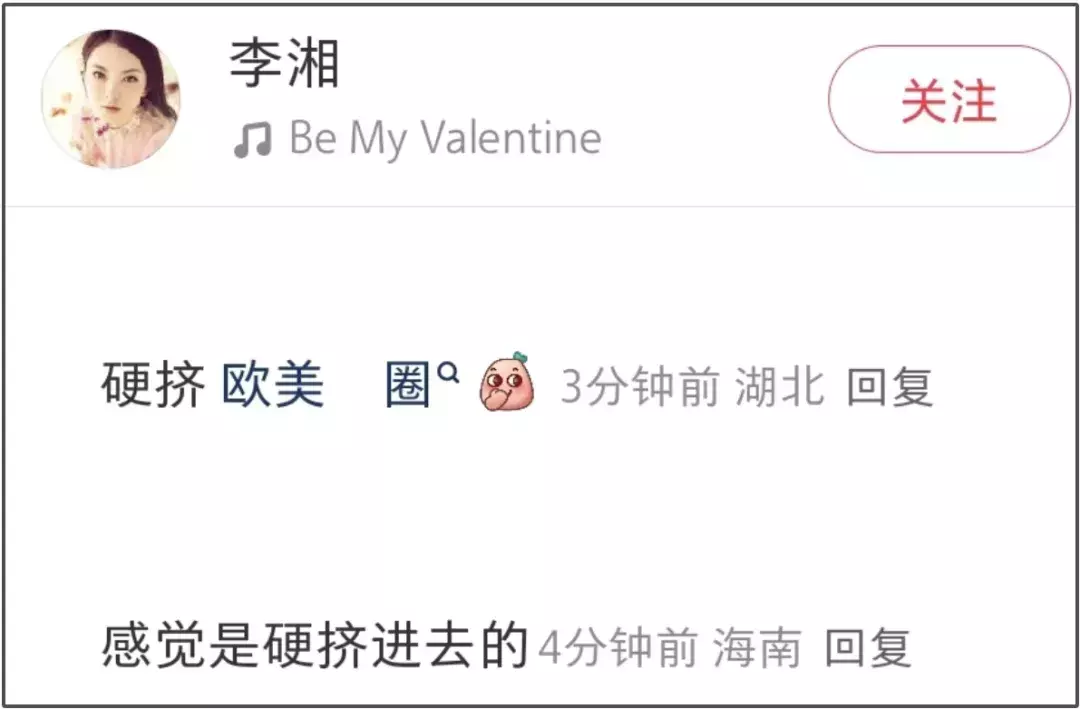Screen dimensions: 1080x709
Task: Click blank gap between 欧美 and 圈
Action: (x=354, y=385)
